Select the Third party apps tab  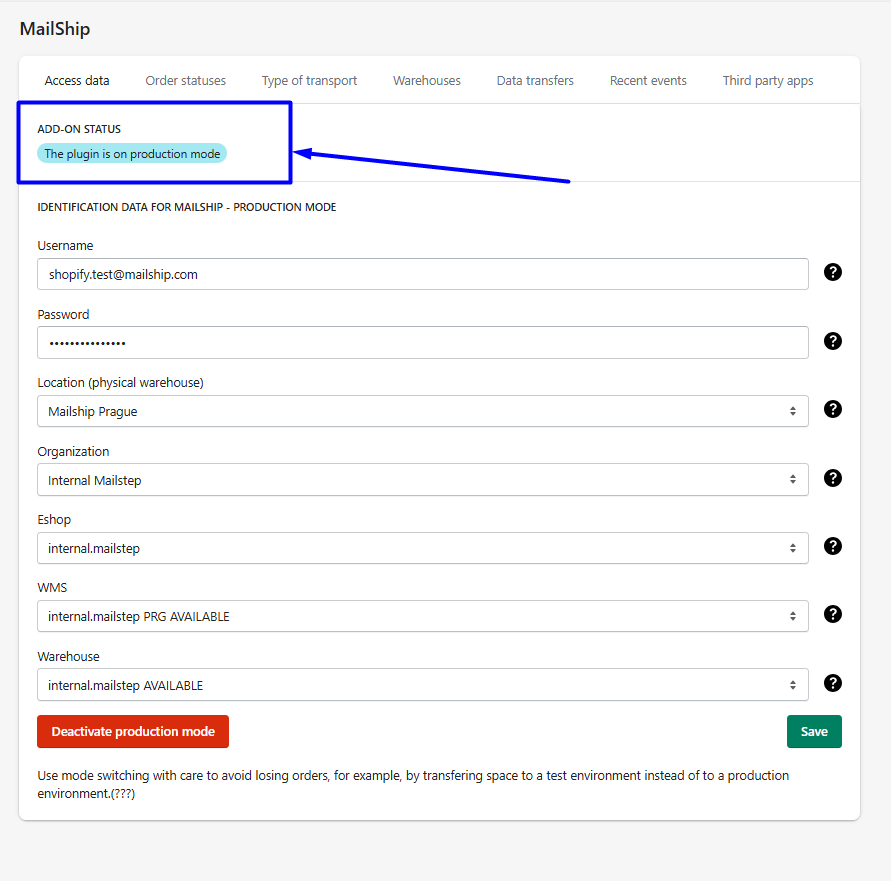coord(767,81)
